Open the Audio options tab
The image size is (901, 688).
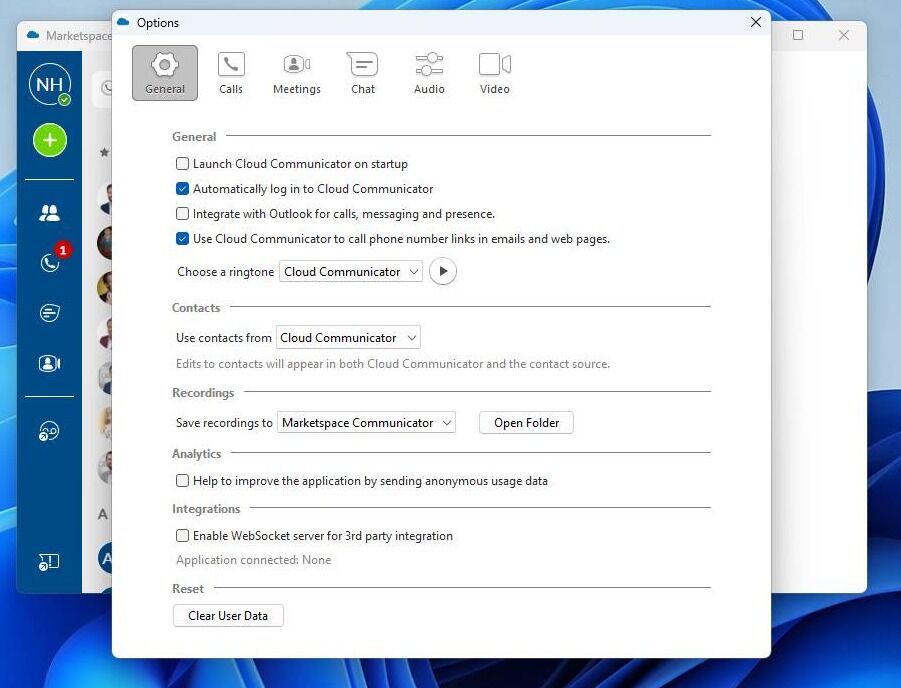point(429,73)
